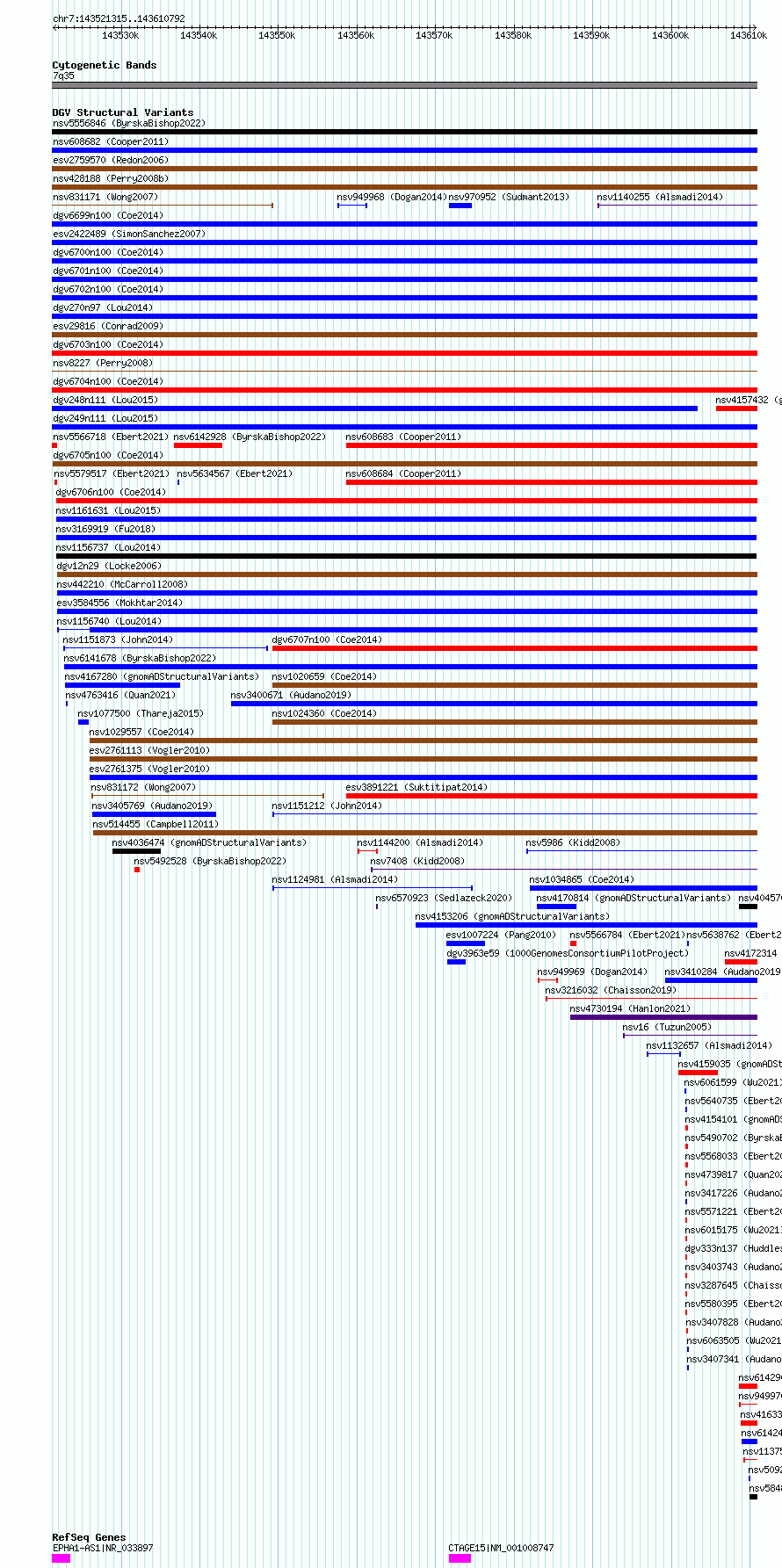Viewport: 782px width, 1568px height.
Task: Select nsv4730194 (Hanlon2021) label
Action: (630, 1008)
